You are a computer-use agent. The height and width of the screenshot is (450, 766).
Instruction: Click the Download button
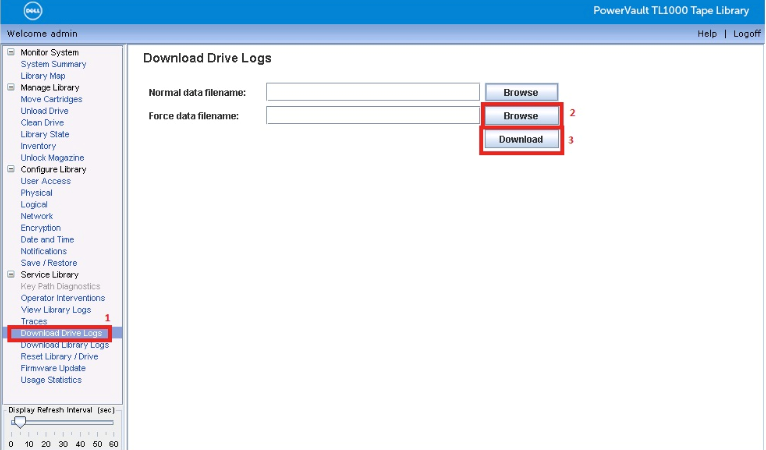point(521,139)
